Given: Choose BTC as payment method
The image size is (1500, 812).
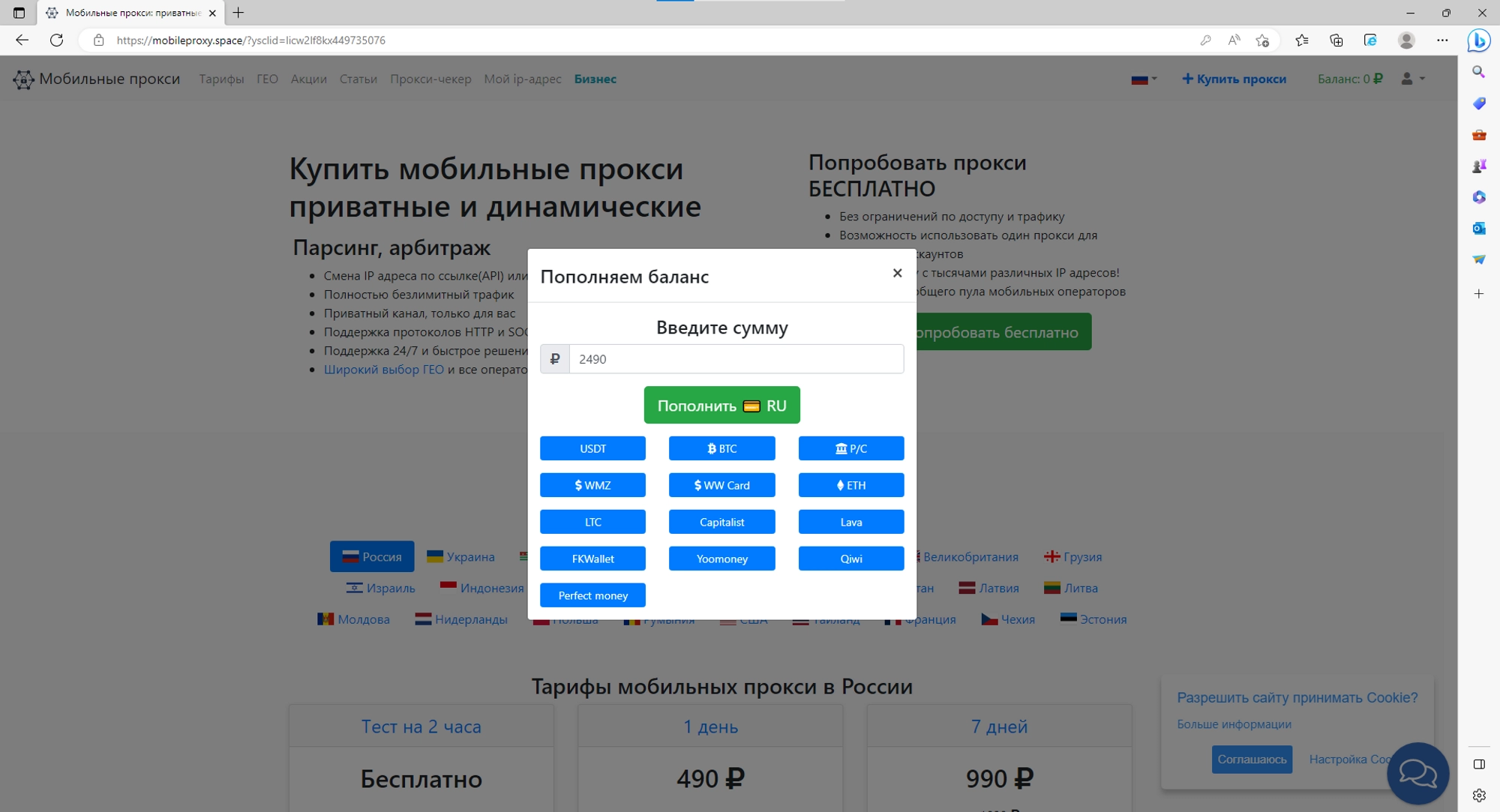Looking at the screenshot, I should coord(721,448).
